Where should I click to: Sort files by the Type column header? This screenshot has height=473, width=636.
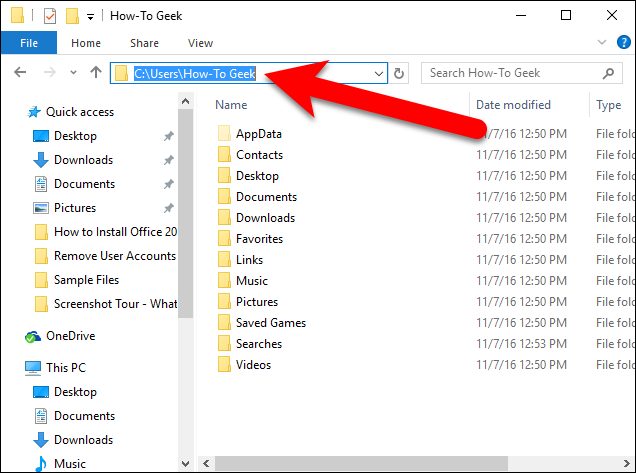(608, 105)
